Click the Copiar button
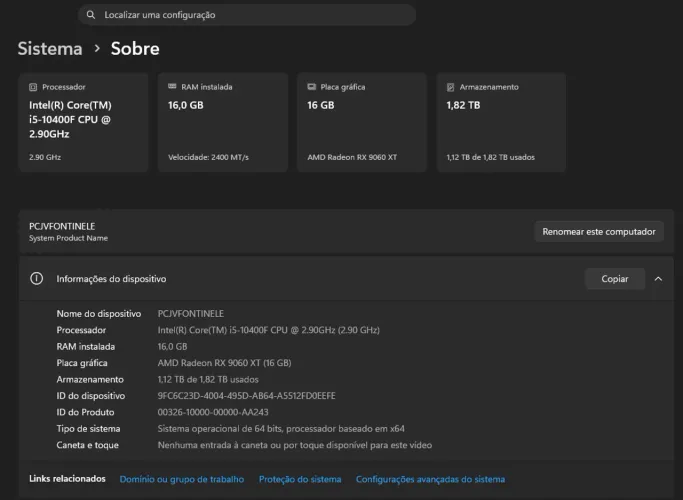This screenshot has width=683, height=500. [x=615, y=279]
